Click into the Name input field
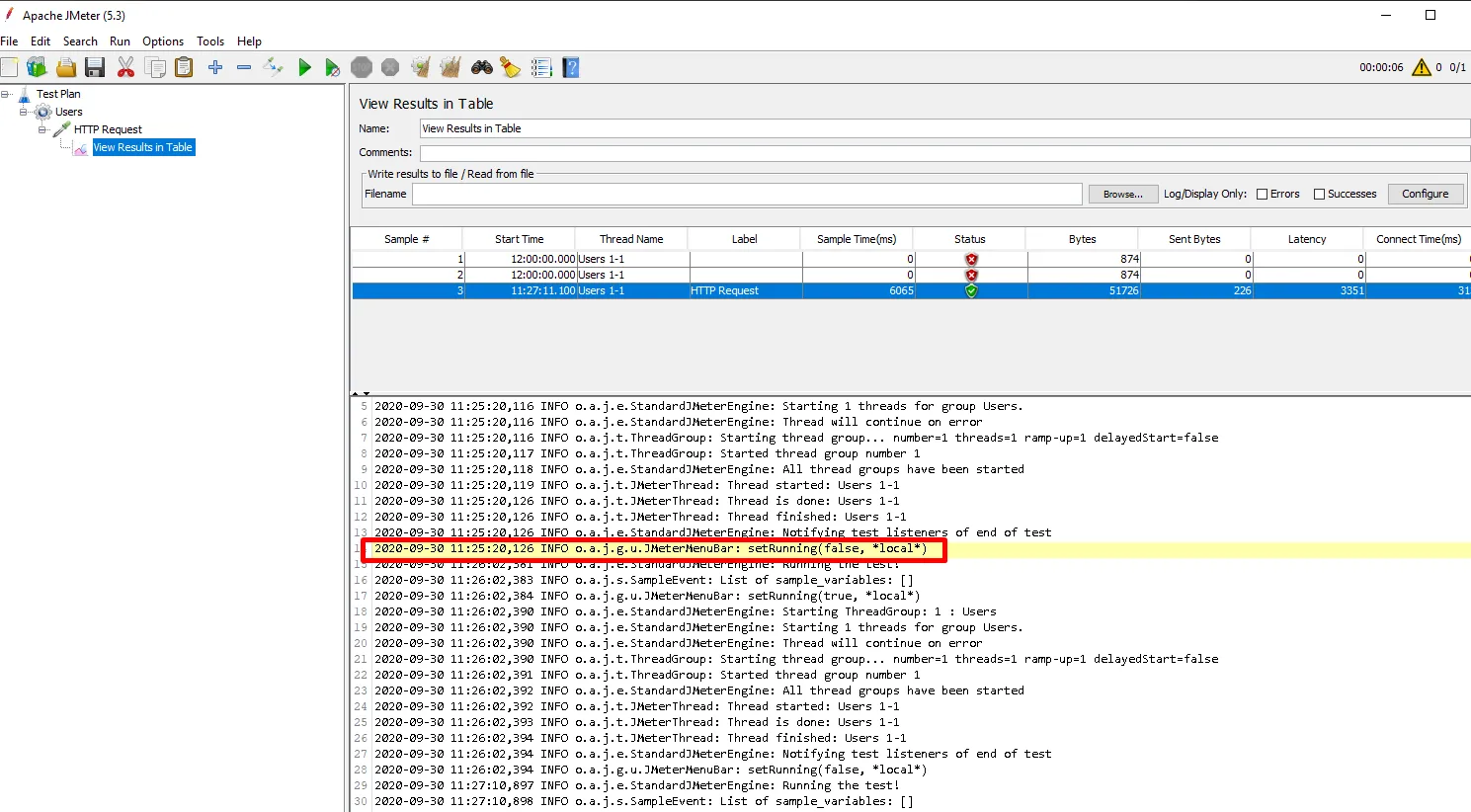1471x812 pixels. click(944, 128)
